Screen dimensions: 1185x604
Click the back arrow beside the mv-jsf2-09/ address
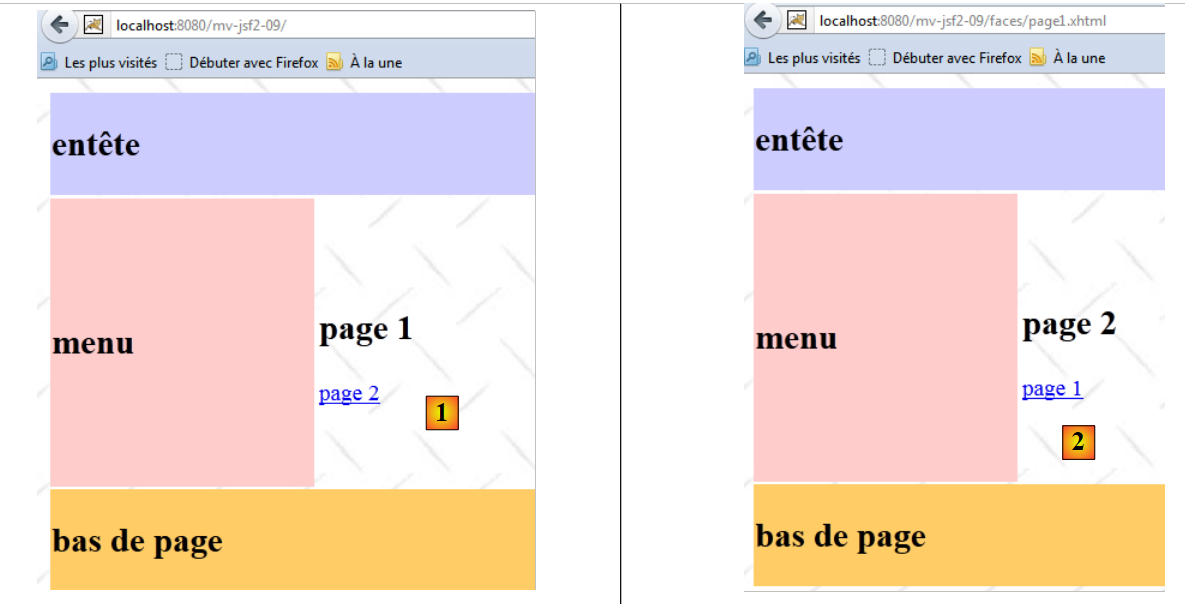(x=60, y=24)
